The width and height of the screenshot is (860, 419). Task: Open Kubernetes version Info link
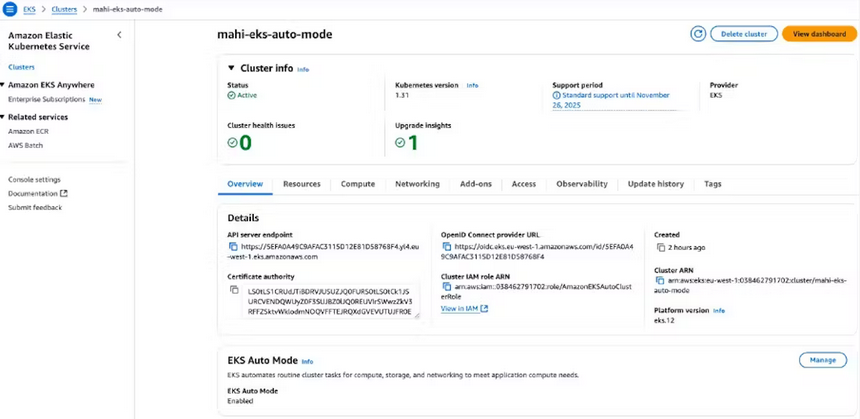pos(472,86)
